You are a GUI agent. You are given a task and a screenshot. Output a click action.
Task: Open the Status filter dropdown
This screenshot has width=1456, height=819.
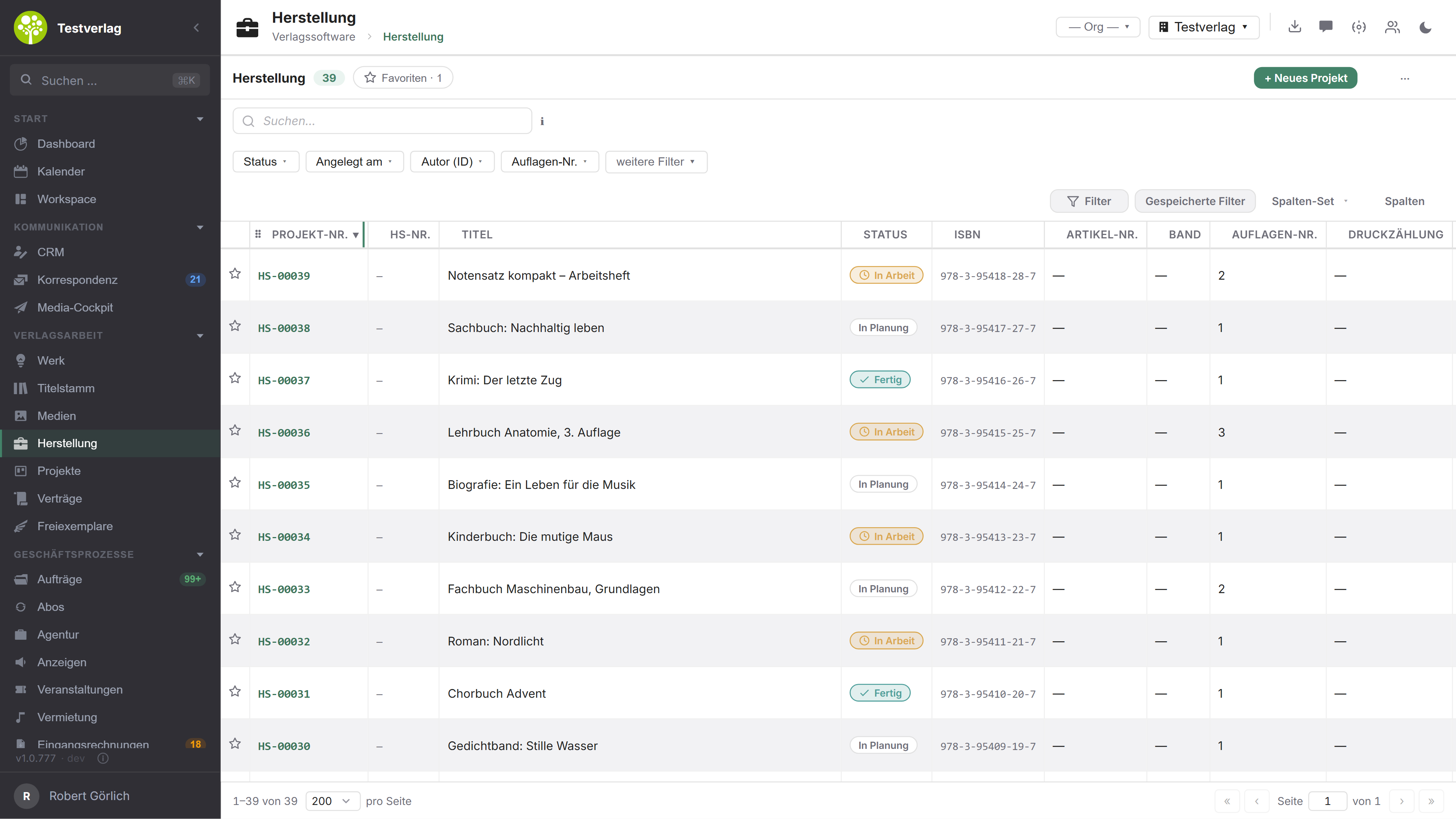tap(266, 161)
